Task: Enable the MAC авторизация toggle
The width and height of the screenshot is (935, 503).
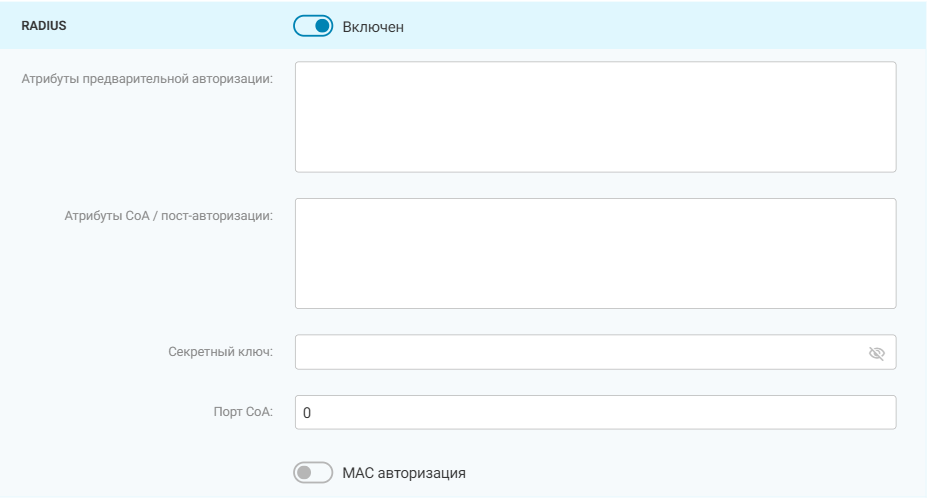Action: 313,472
